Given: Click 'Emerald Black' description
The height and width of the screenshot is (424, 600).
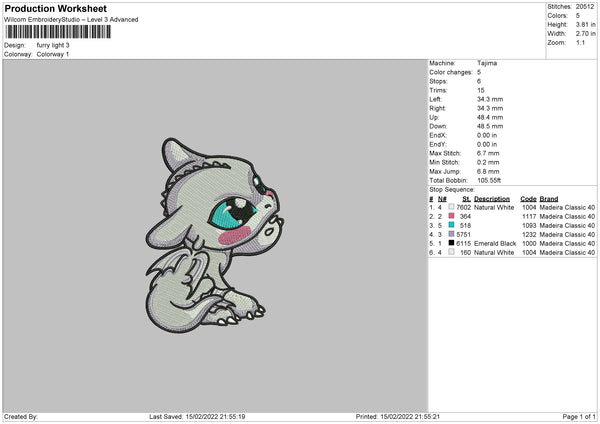Looking at the screenshot, I should point(495,243).
